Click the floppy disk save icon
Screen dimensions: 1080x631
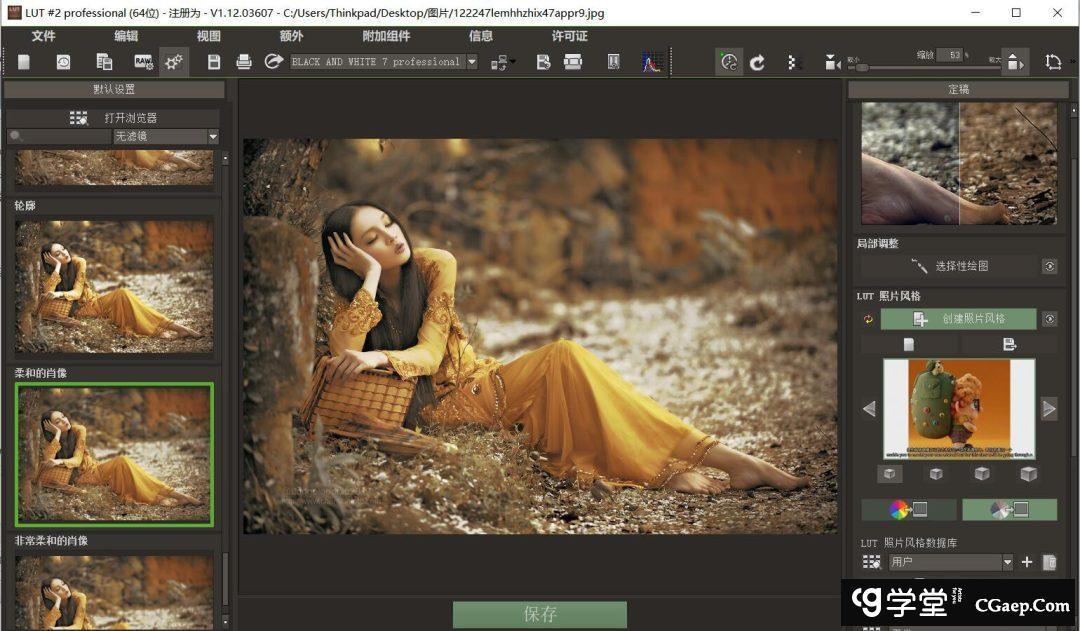pos(213,62)
